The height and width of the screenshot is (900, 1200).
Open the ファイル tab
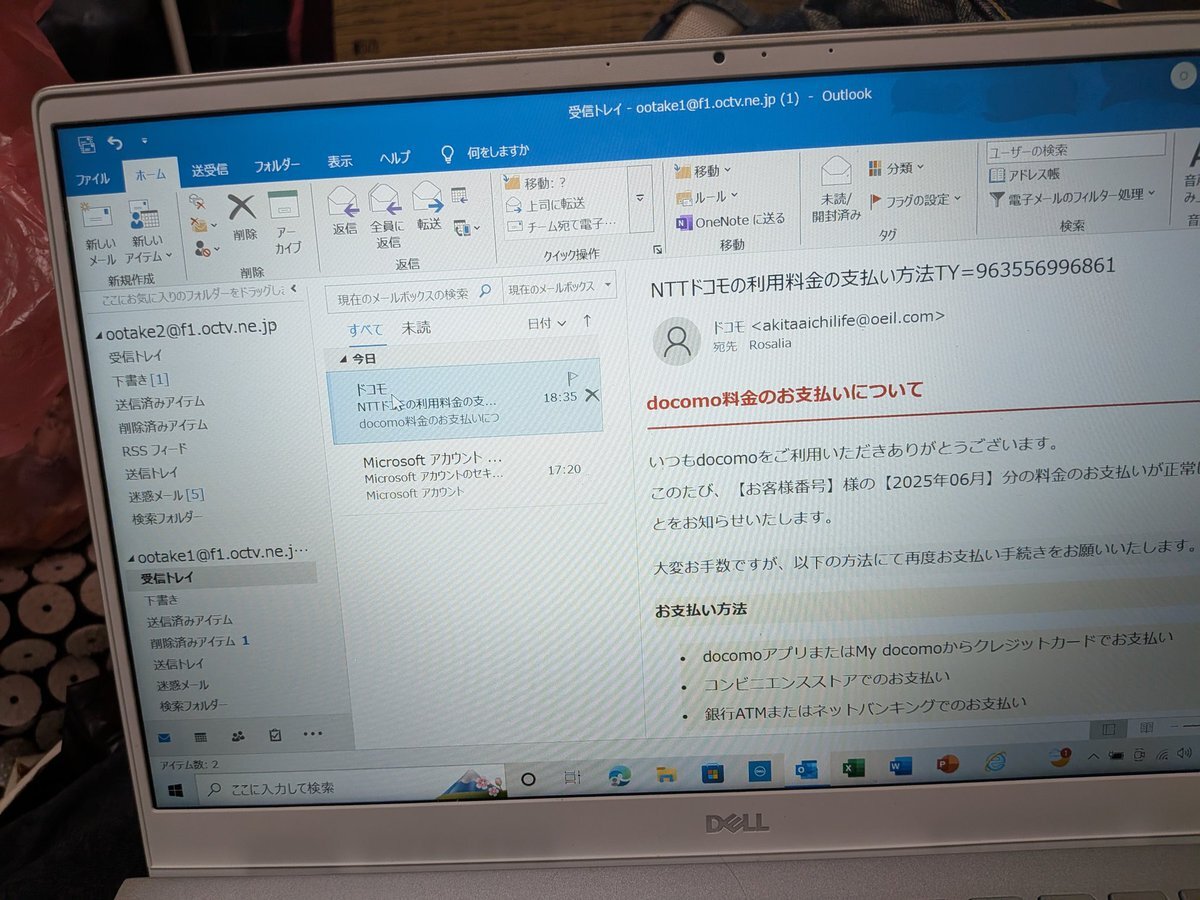pos(93,179)
